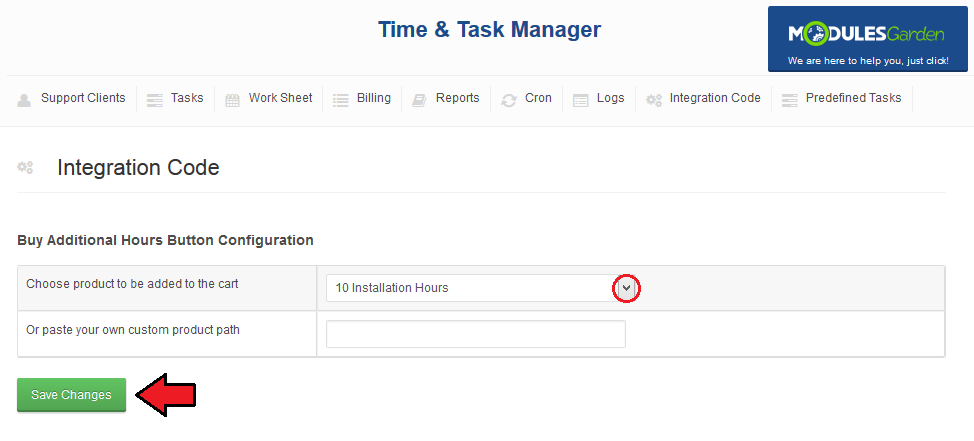The width and height of the screenshot is (974, 441).
Task: Go to the Tasks tab
Action: (x=187, y=98)
